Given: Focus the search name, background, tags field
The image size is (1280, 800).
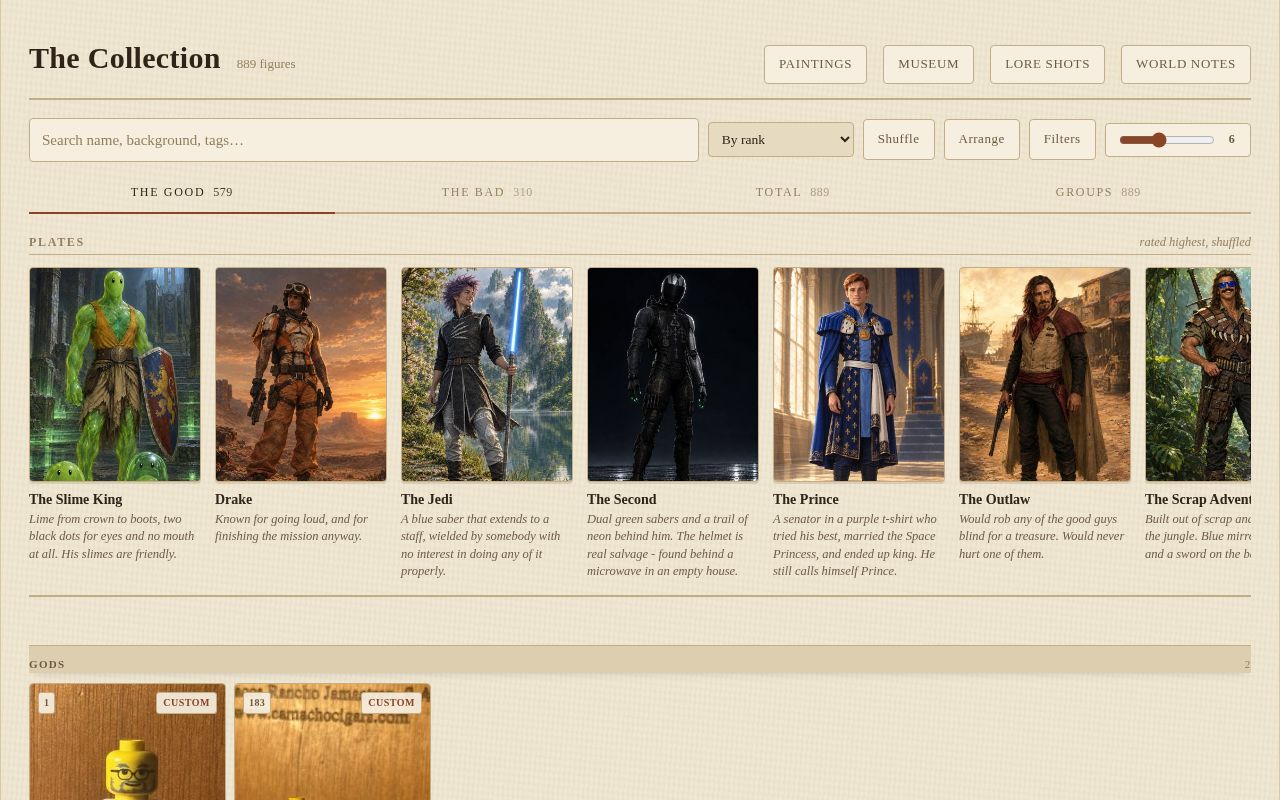Looking at the screenshot, I should tap(364, 140).
